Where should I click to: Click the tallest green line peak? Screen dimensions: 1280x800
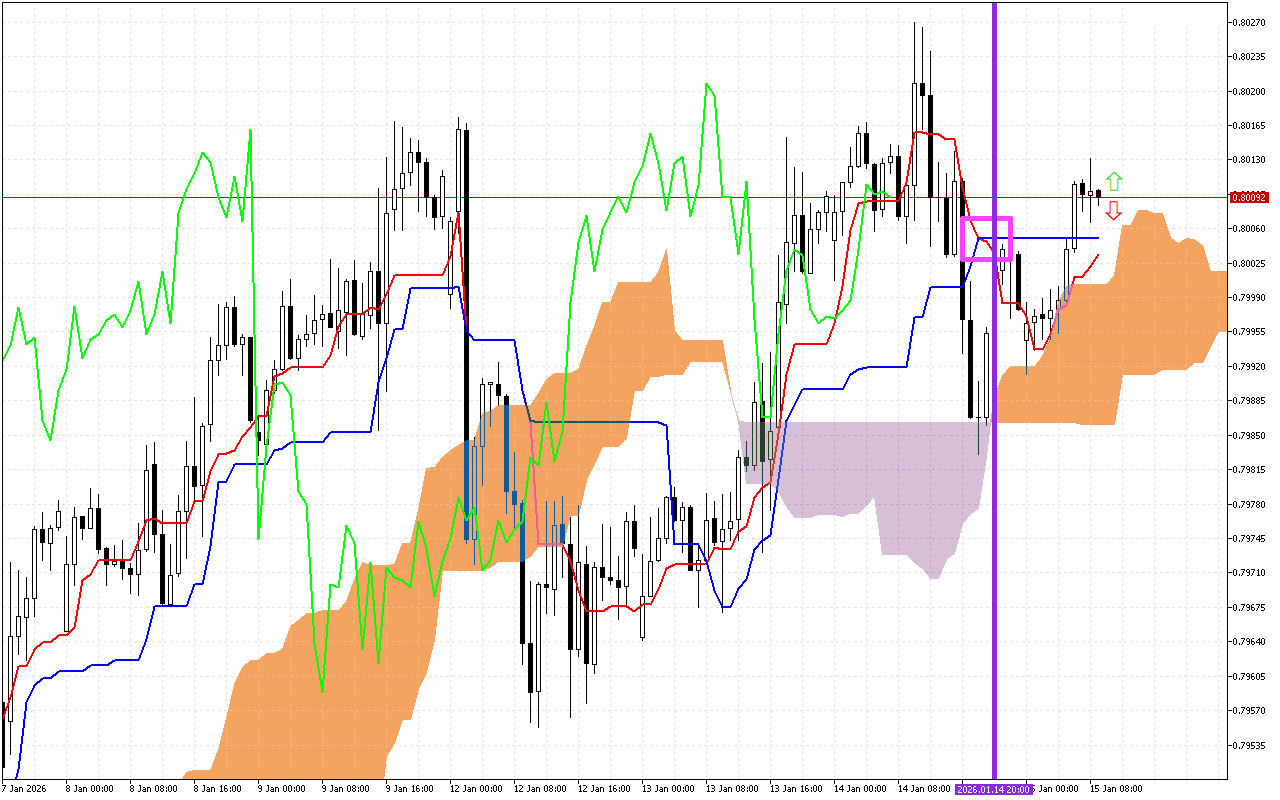(708, 85)
